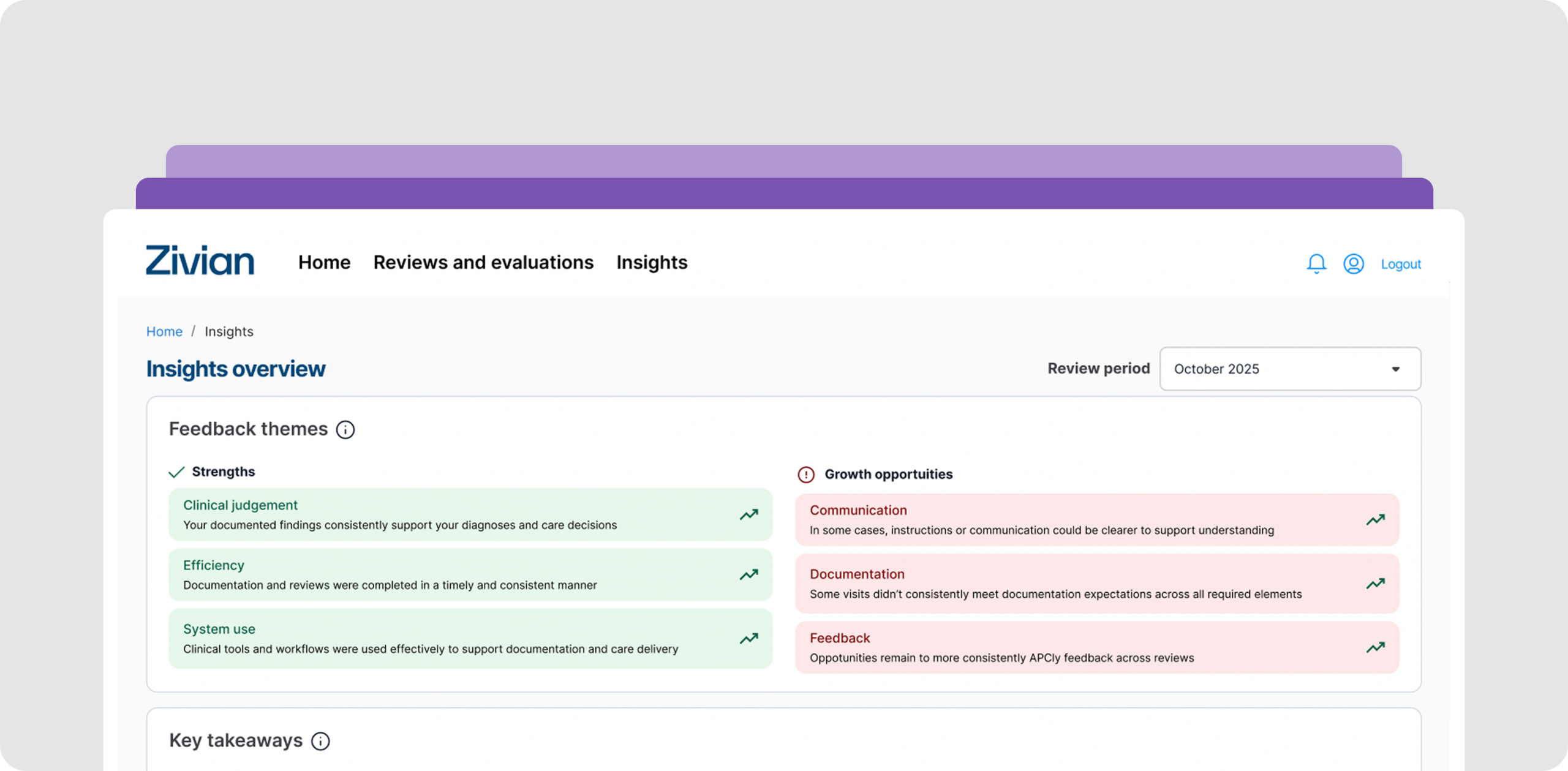1568x771 pixels.
Task: Click info icon beside Feedback themes
Action: (345, 430)
